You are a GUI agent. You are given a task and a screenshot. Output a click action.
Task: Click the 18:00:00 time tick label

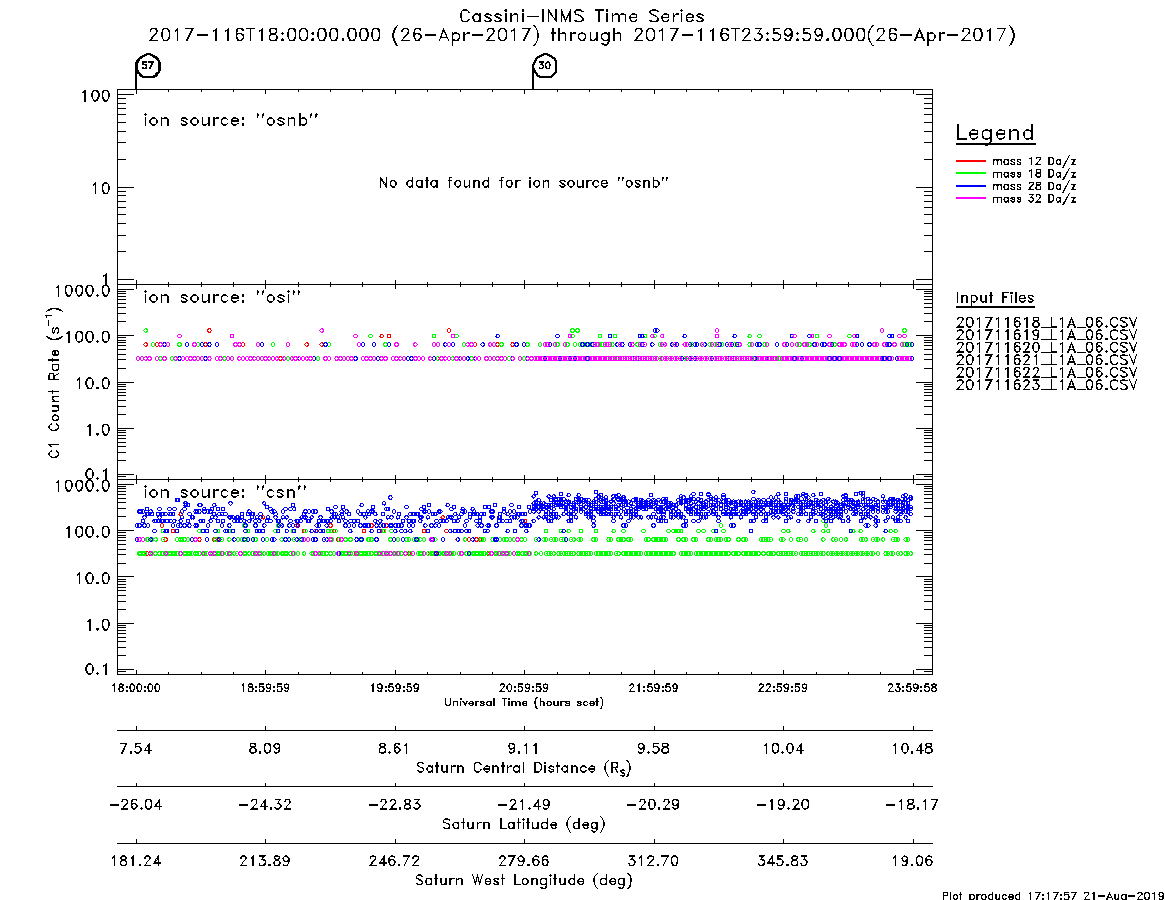pyautogui.click(x=136, y=688)
